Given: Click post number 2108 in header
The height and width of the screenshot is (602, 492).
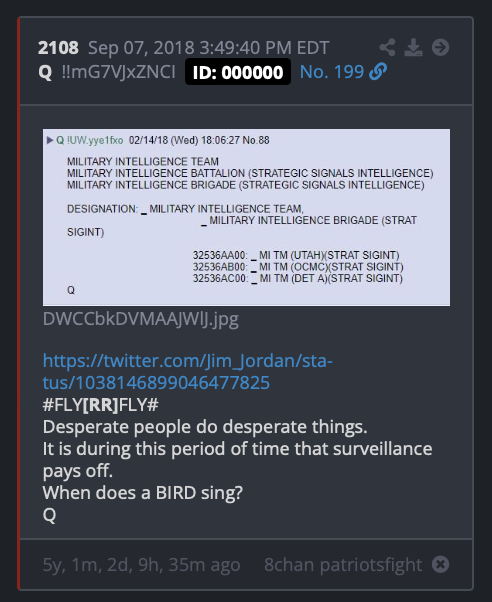Looking at the screenshot, I should [x=58, y=48].
